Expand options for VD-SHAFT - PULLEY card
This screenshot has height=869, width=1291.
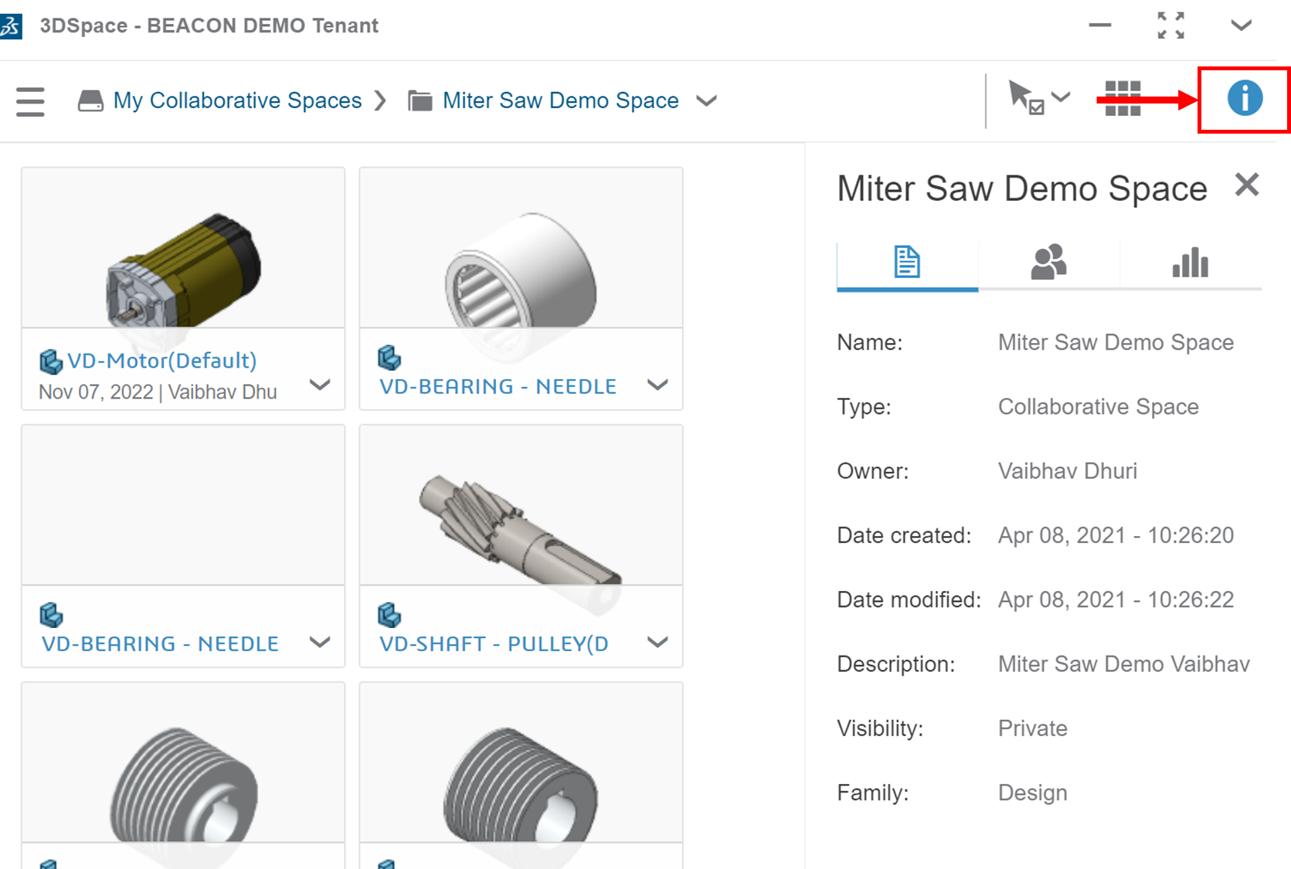point(657,642)
